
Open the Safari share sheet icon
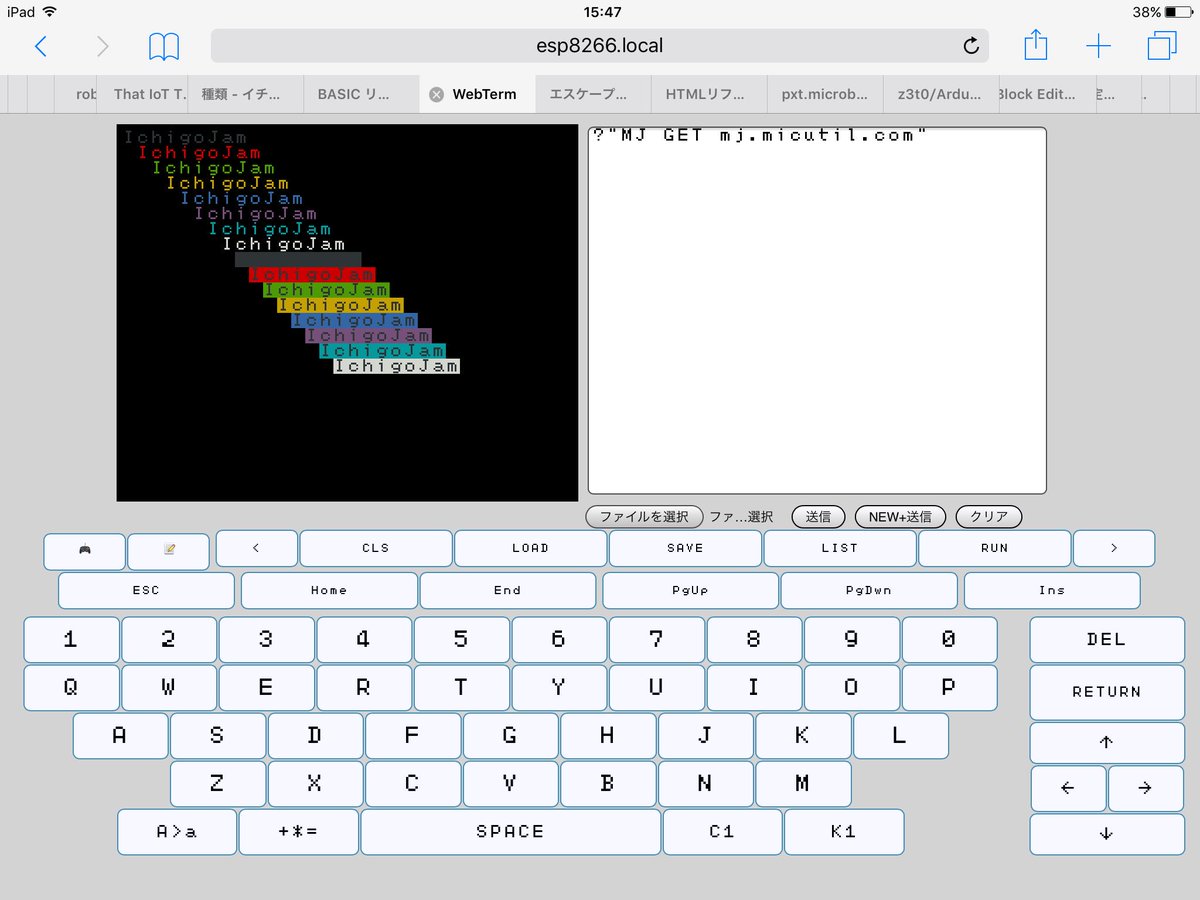point(1036,45)
